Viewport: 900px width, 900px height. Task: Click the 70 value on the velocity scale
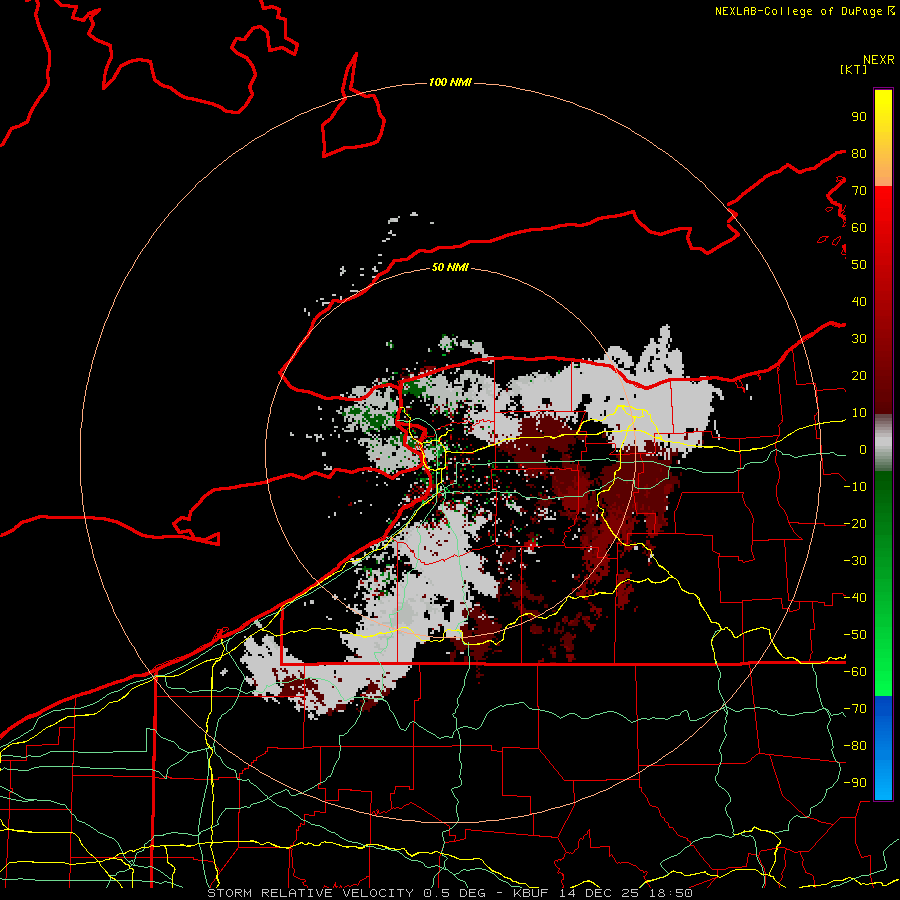(859, 191)
